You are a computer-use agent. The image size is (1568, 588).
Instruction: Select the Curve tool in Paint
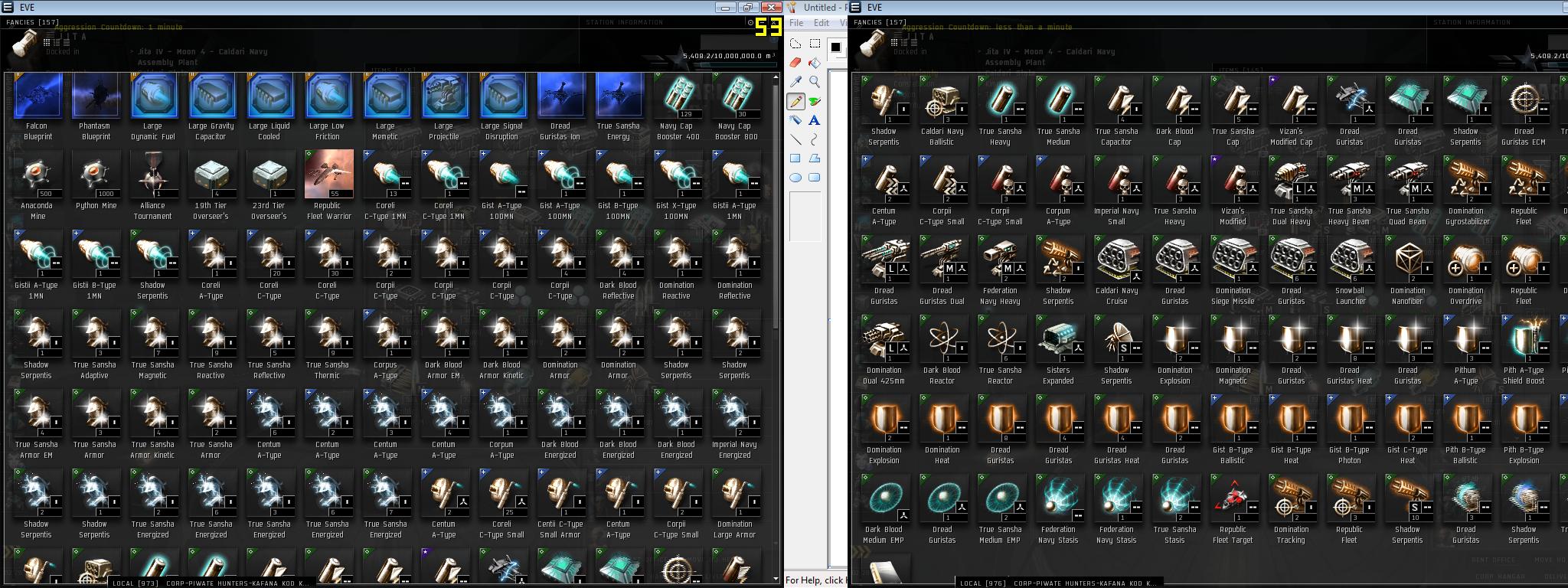815,139
